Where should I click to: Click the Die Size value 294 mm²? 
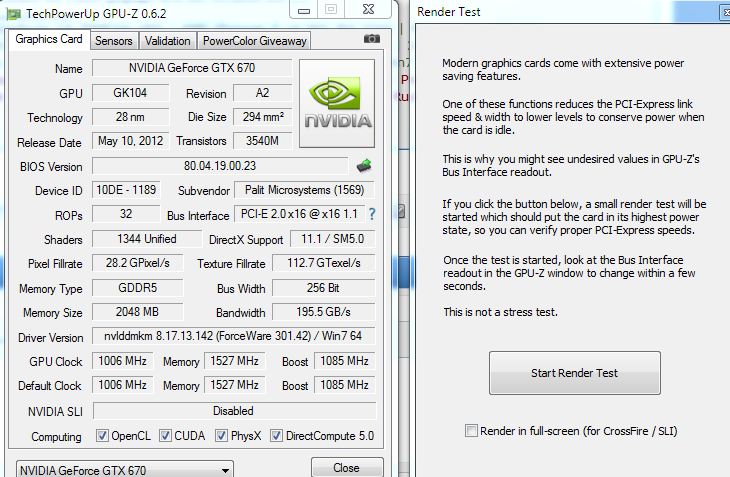[263, 117]
